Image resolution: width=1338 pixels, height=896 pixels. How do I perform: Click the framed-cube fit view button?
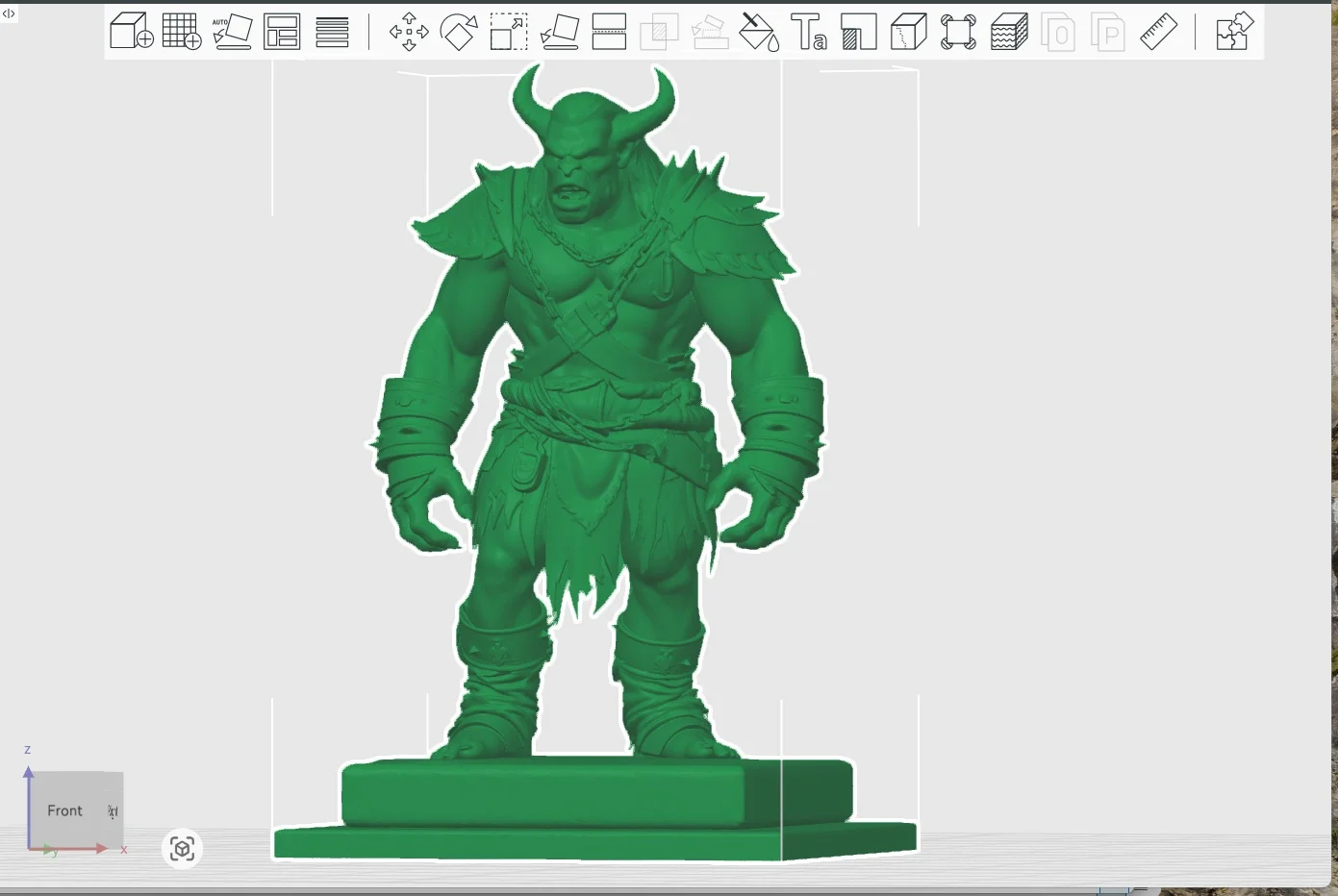pos(182,849)
